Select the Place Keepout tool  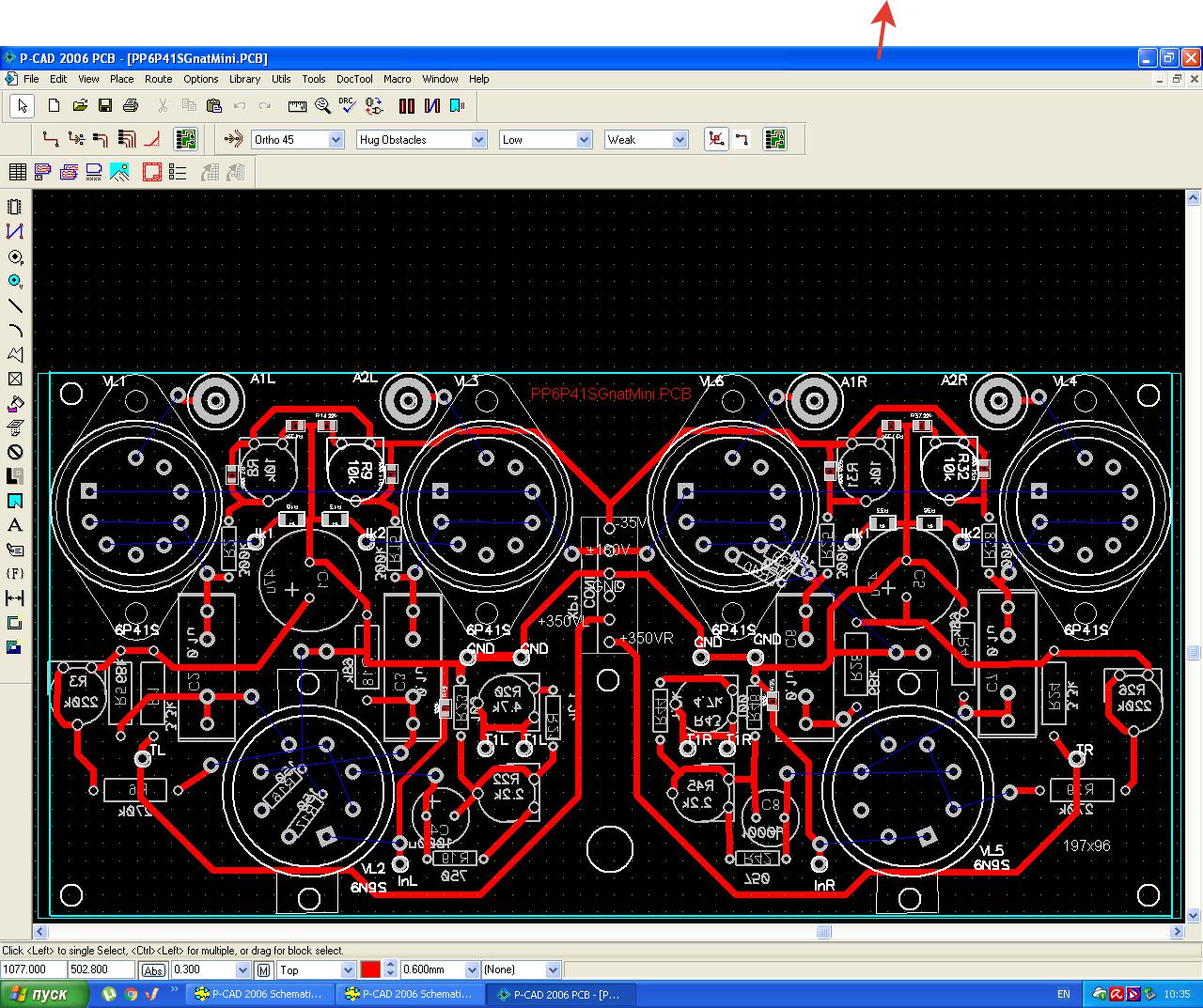[x=14, y=452]
